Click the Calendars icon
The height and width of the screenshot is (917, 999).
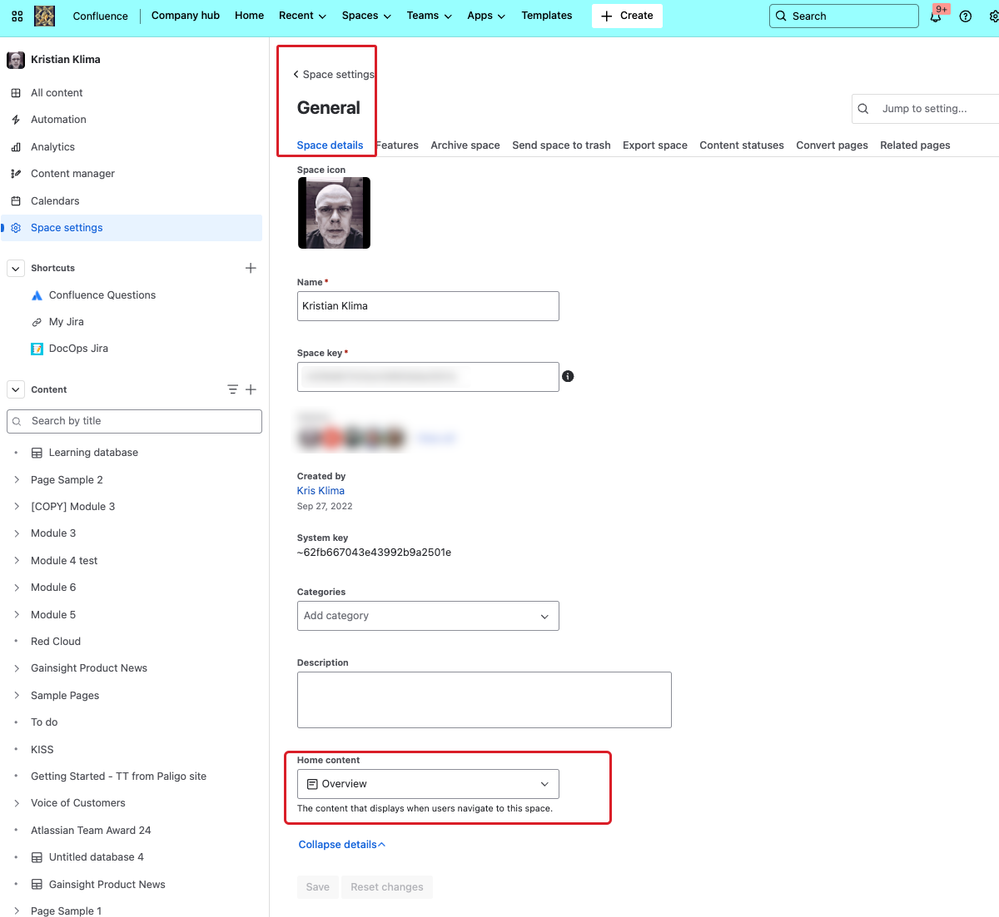(16, 201)
